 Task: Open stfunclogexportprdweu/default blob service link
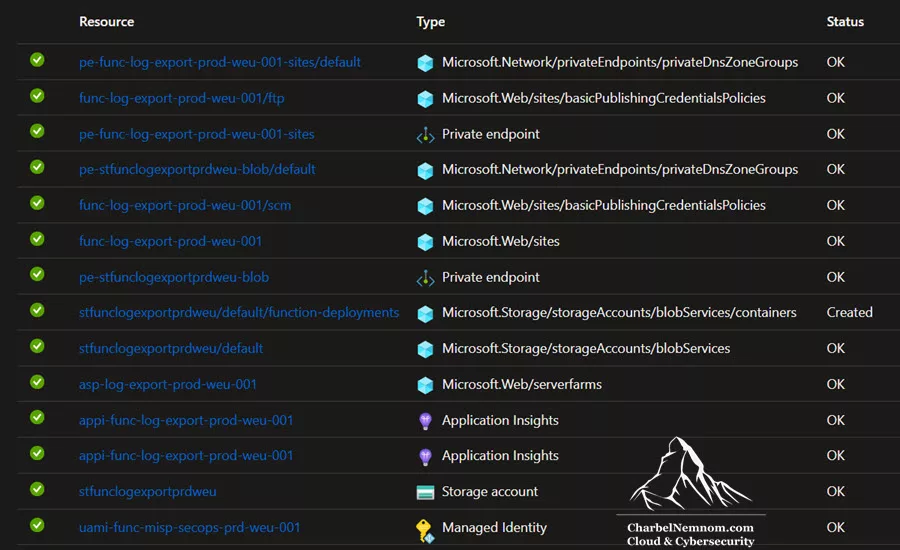click(170, 348)
